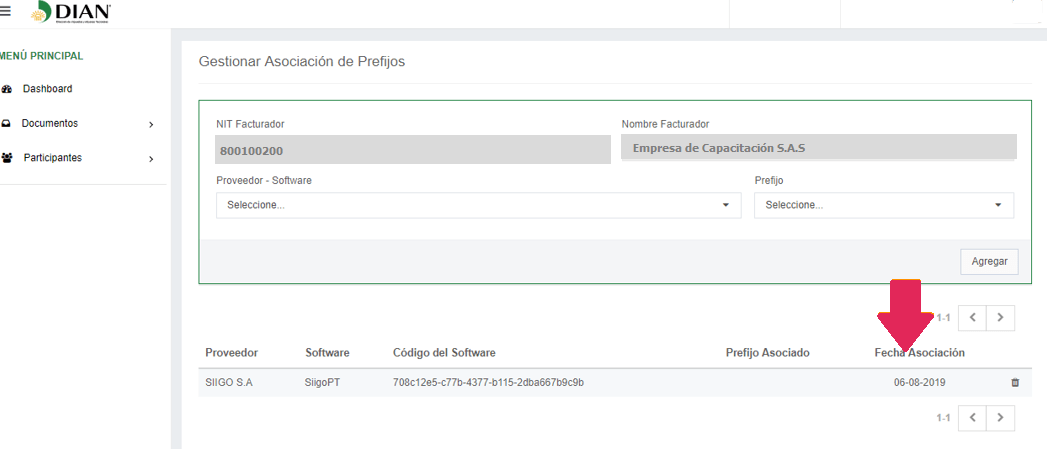Click the Fecha Asociación column header
The height and width of the screenshot is (449, 1047).
919,352
